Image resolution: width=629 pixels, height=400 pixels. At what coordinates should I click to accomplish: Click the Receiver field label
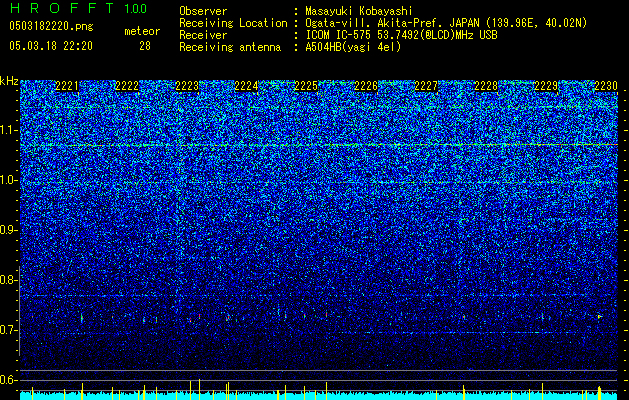(203, 35)
